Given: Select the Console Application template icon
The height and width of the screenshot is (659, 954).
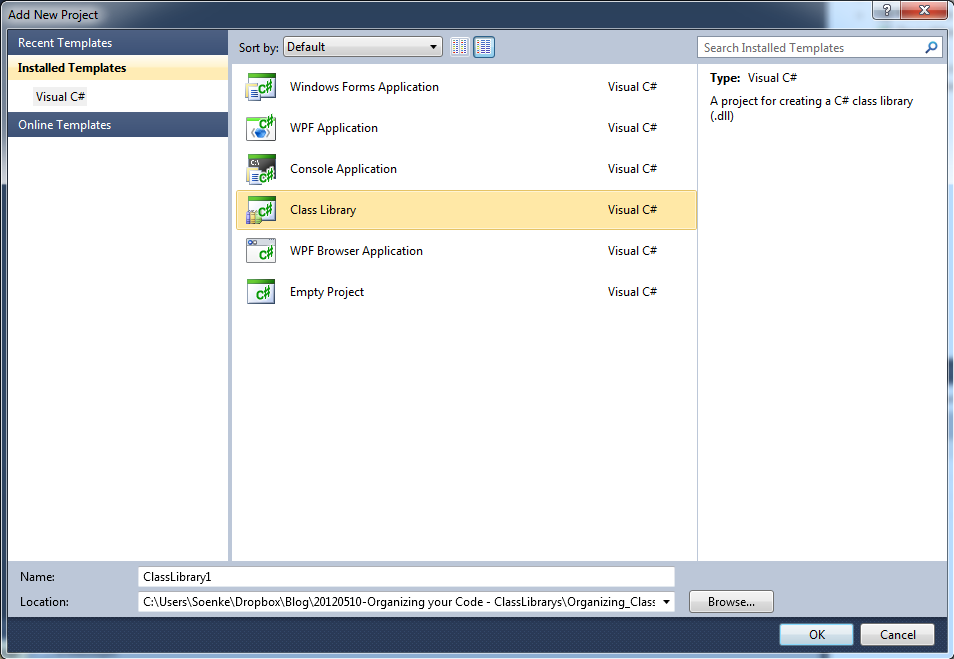Looking at the screenshot, I should (261, 169).
